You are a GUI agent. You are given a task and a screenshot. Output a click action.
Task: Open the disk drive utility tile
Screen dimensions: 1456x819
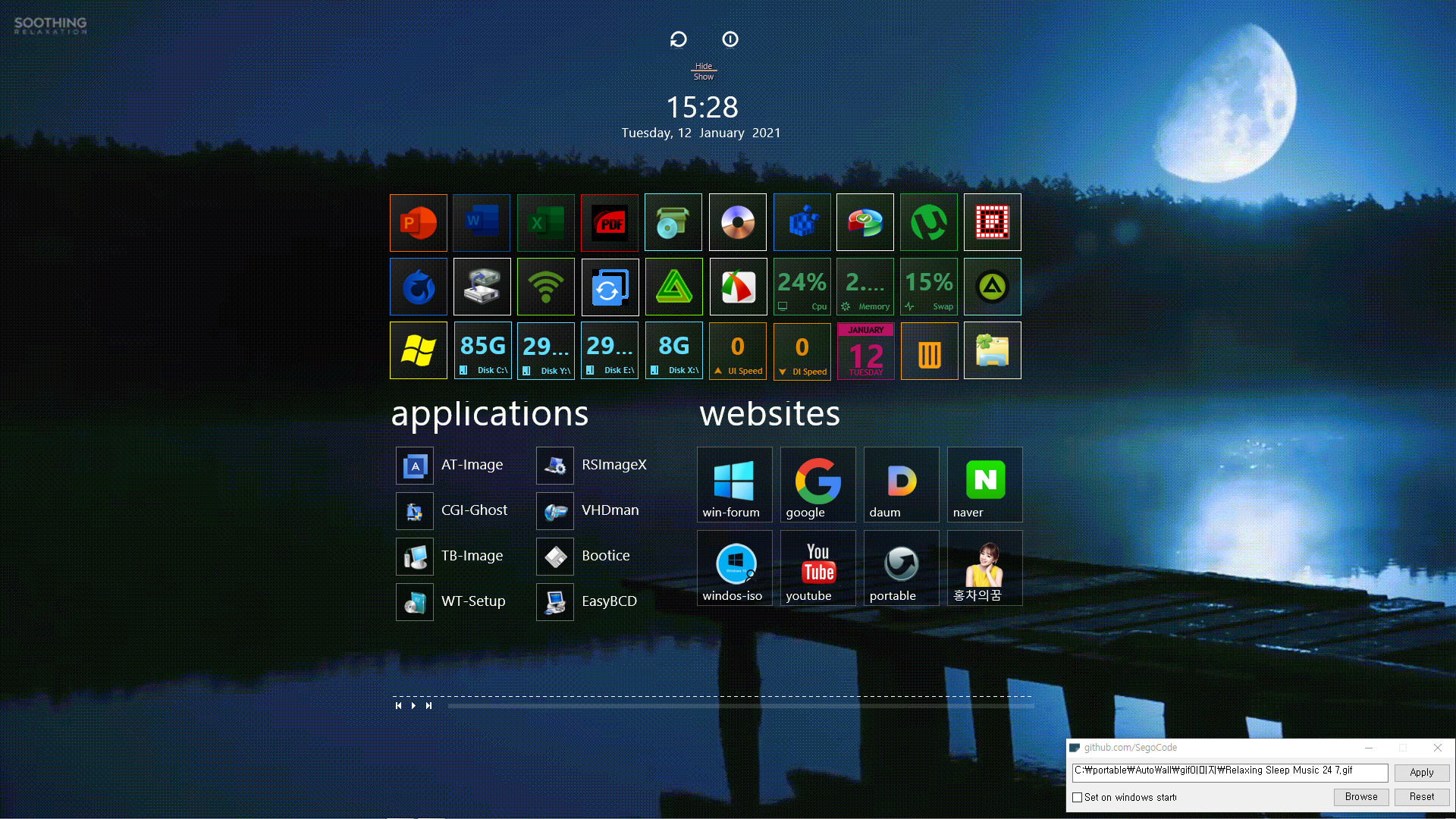point(482,287)
